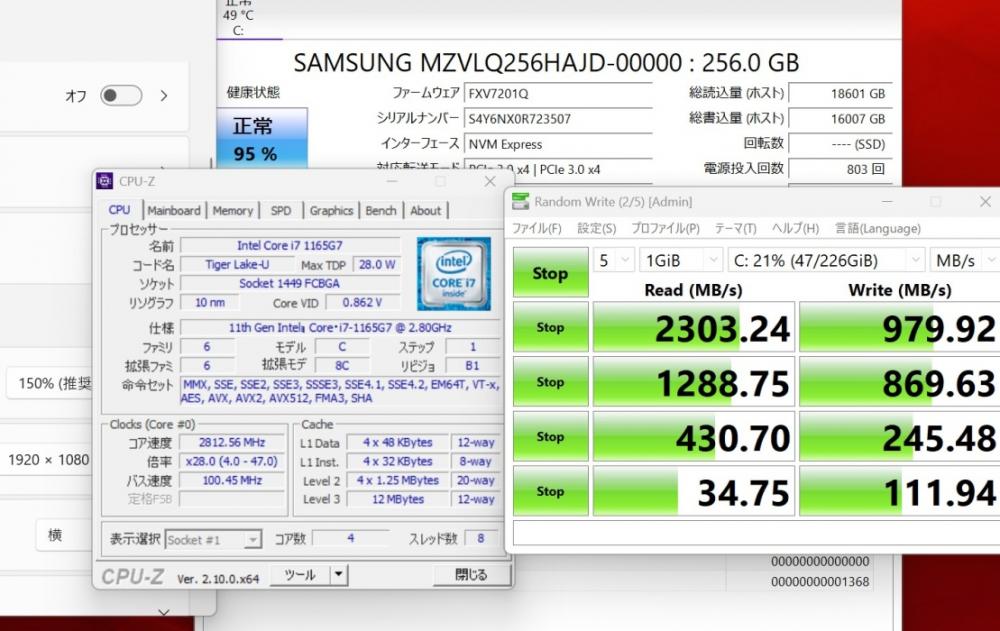Image resolution: width=1000 pixels, height=631 pixels.
Task: Open the ツール dropdown arrow in CPU-Z
Action: (x=339, y=575)
